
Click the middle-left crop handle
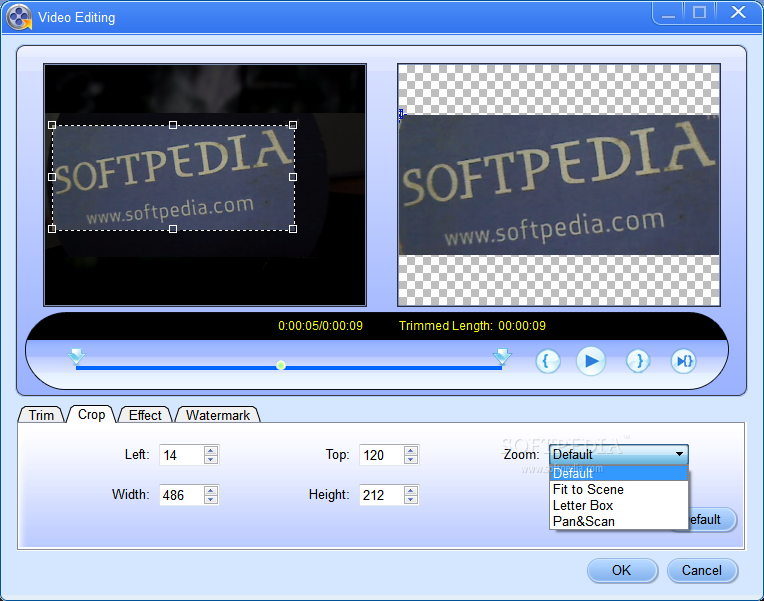pyautogui.click(x=52, y=177)
